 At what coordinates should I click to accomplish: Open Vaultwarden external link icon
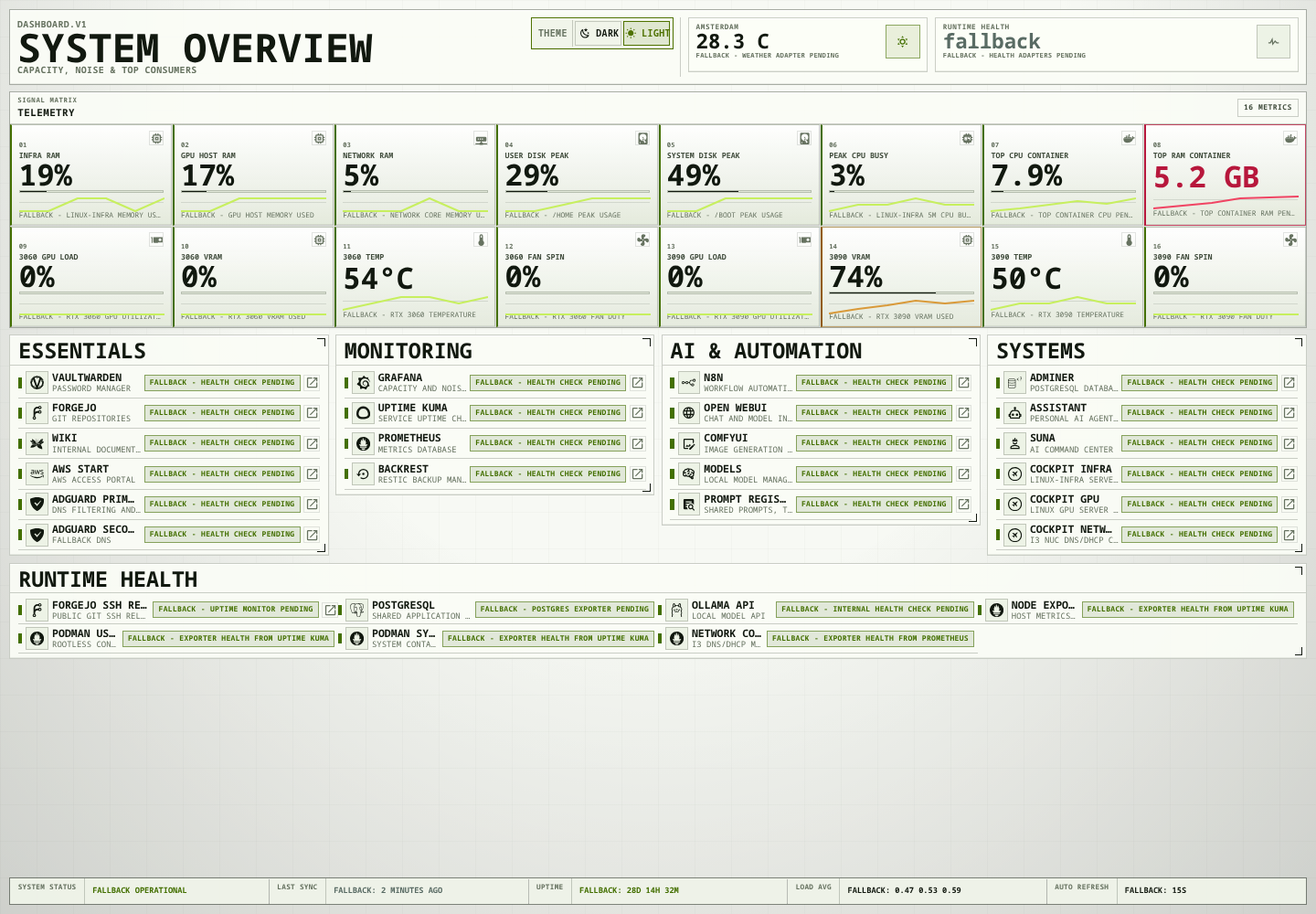312,383
